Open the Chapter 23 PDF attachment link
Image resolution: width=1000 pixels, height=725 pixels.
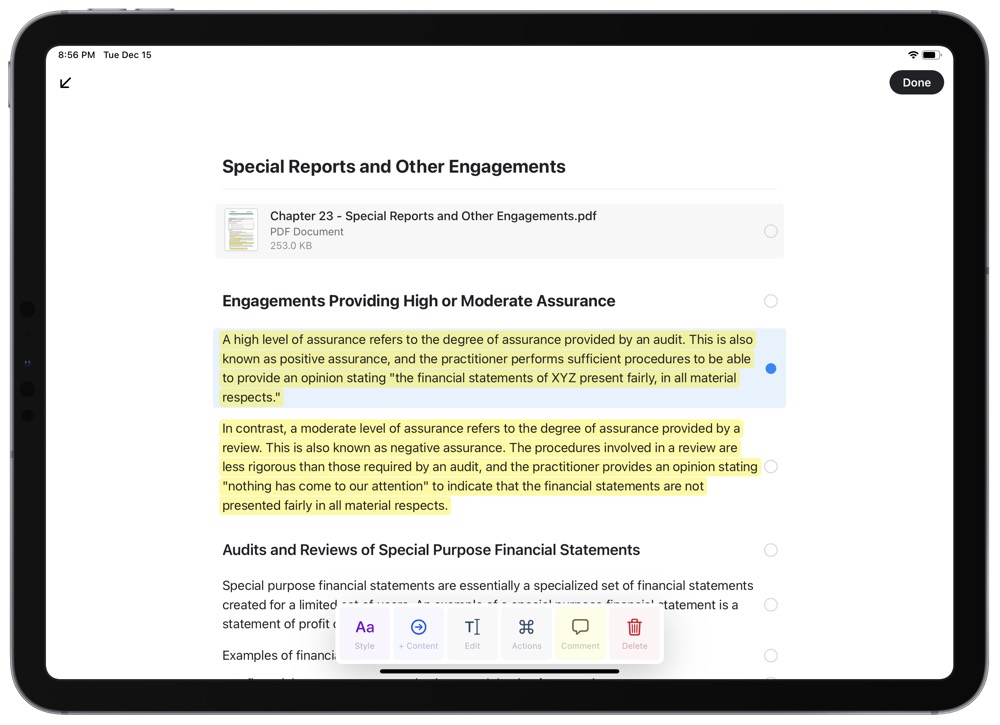pyautogui.click(x=432, y=215)
